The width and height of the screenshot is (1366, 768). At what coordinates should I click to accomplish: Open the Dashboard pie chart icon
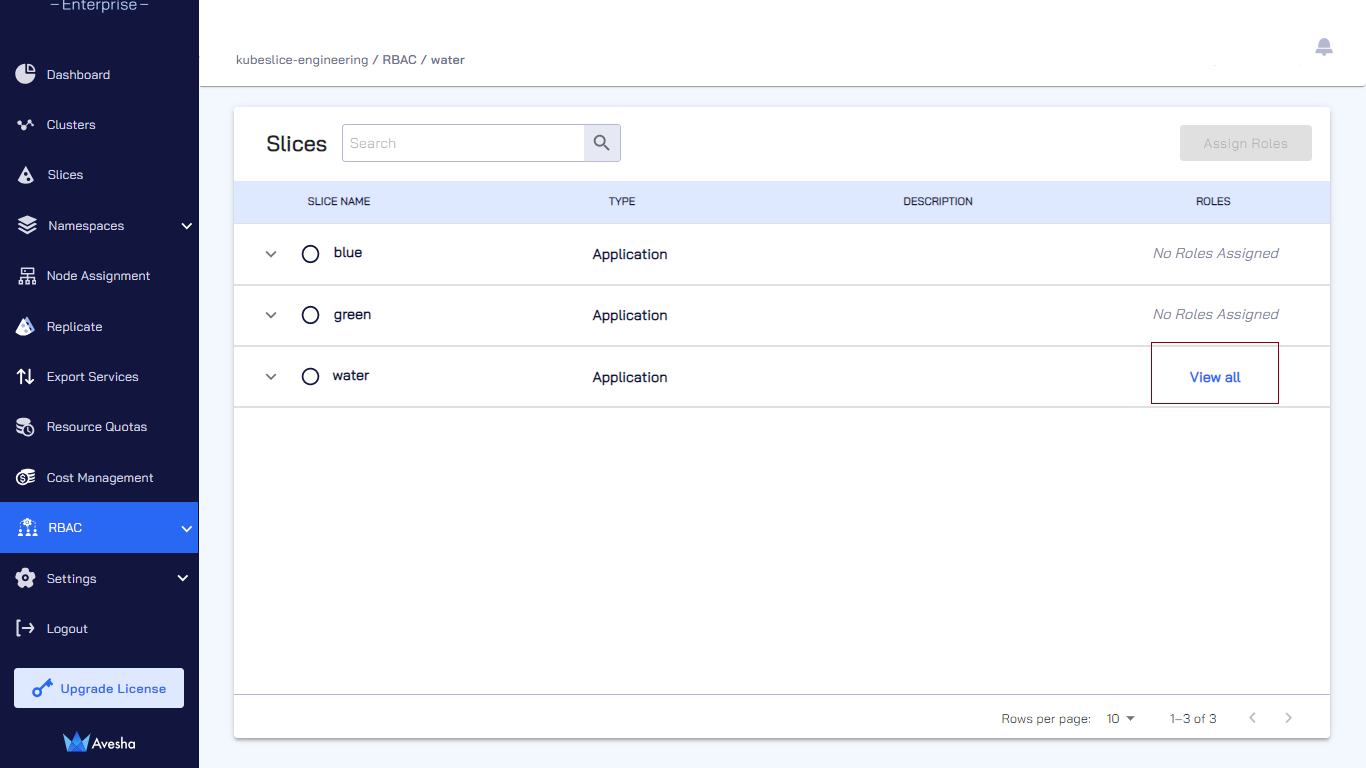click(26, 74)
